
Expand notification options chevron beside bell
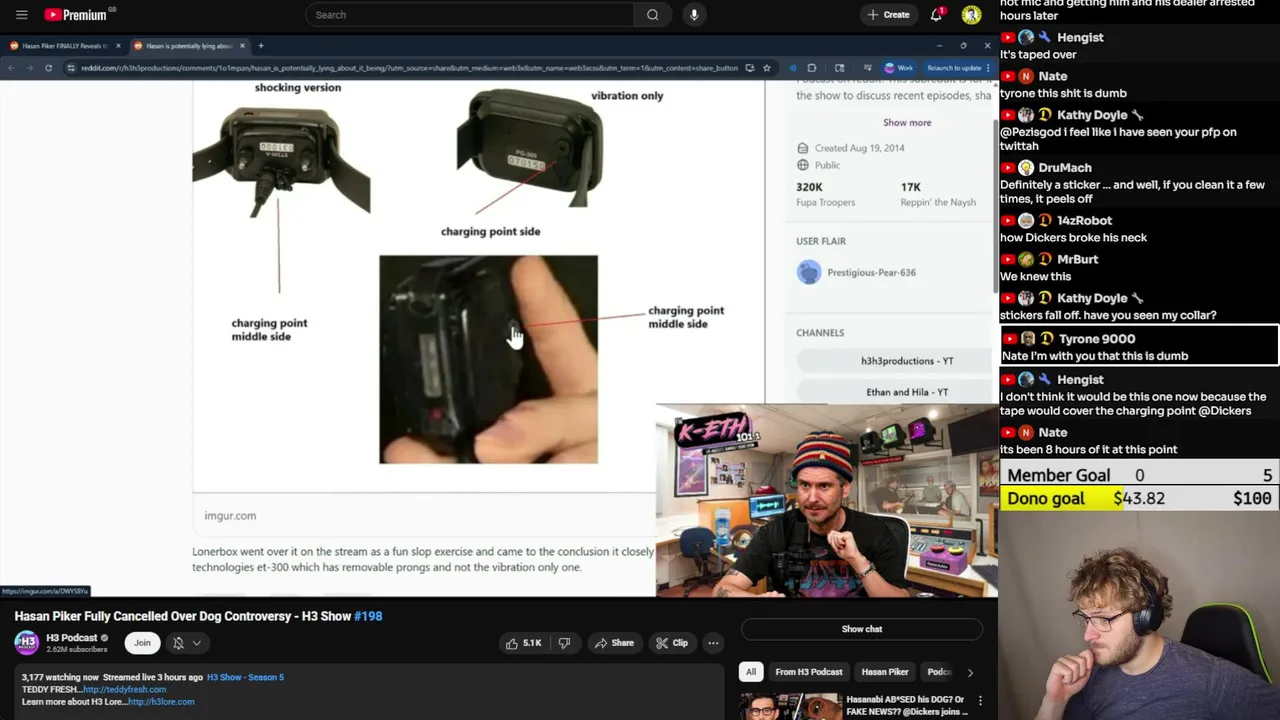coord(197,643)
